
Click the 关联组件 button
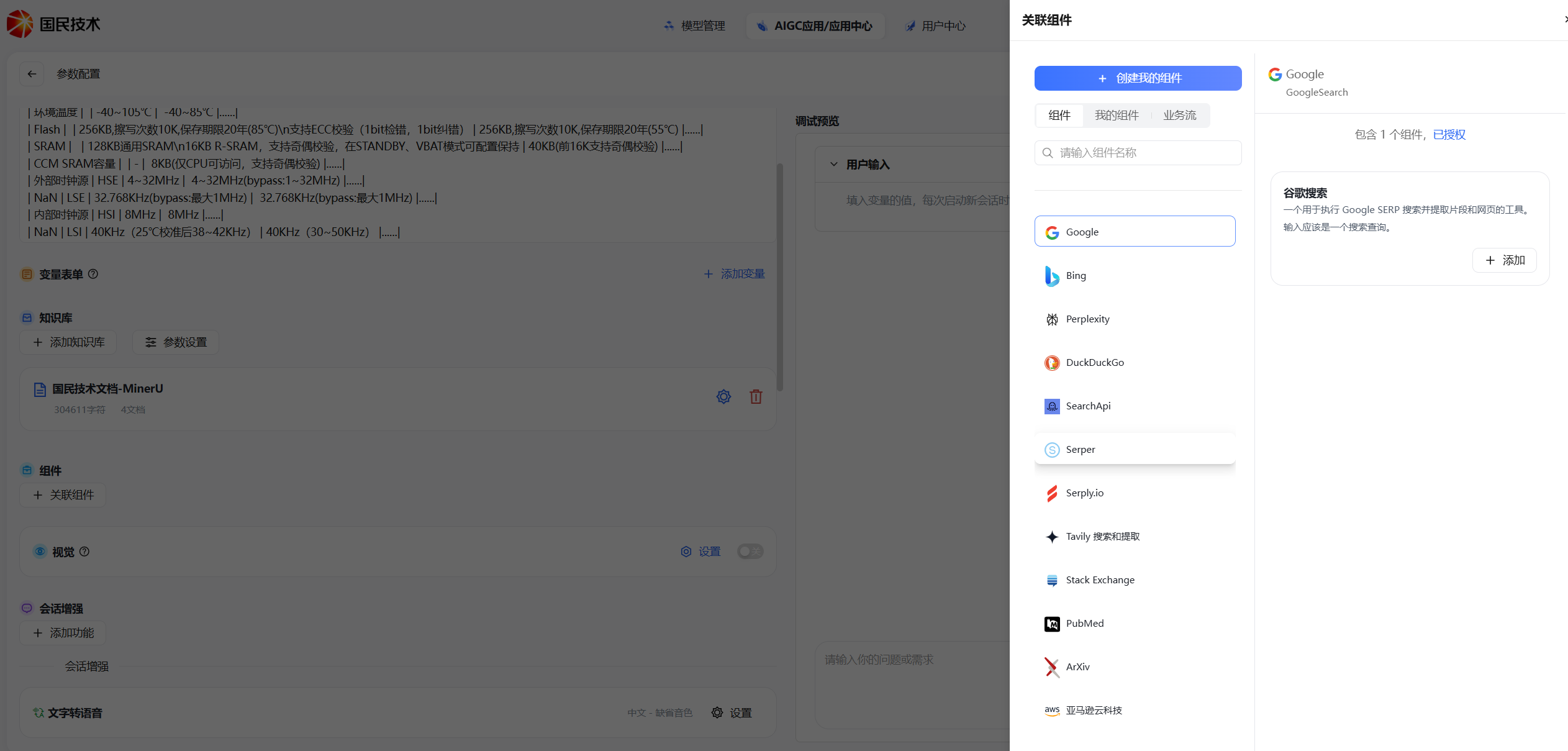coord(63,495)
